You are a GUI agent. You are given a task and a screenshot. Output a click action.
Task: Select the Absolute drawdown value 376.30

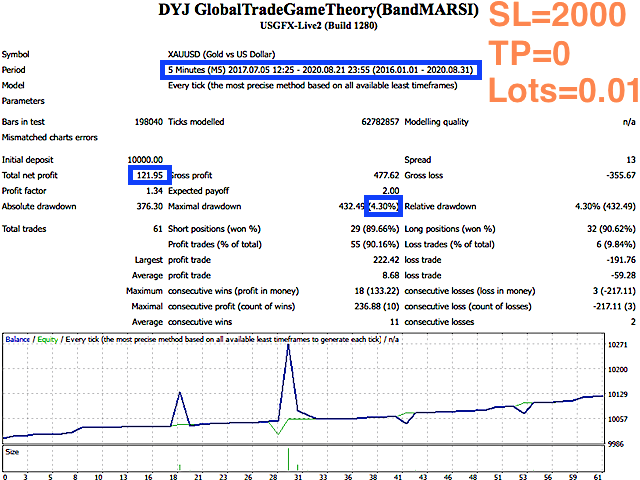click(x=149, y=206)
